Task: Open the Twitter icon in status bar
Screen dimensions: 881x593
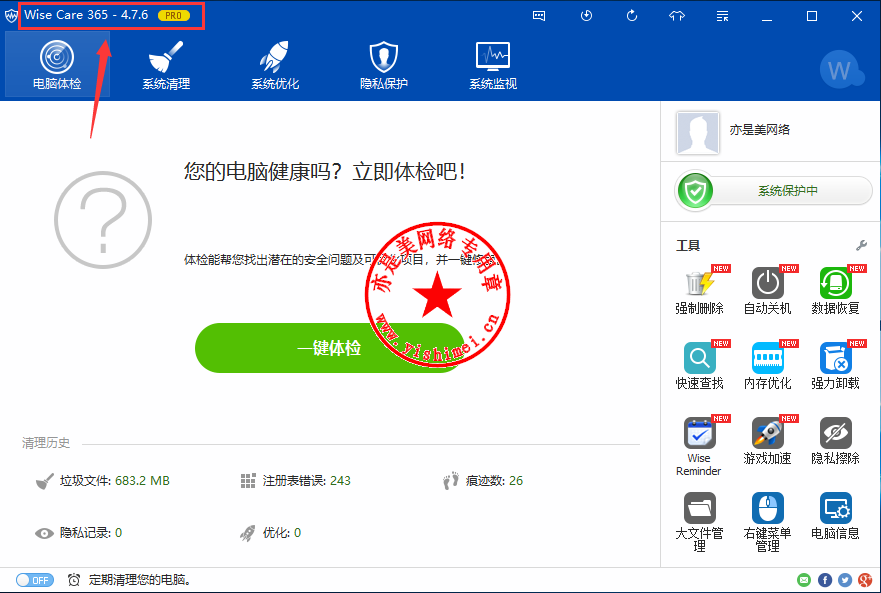Action: pos(845,580)
